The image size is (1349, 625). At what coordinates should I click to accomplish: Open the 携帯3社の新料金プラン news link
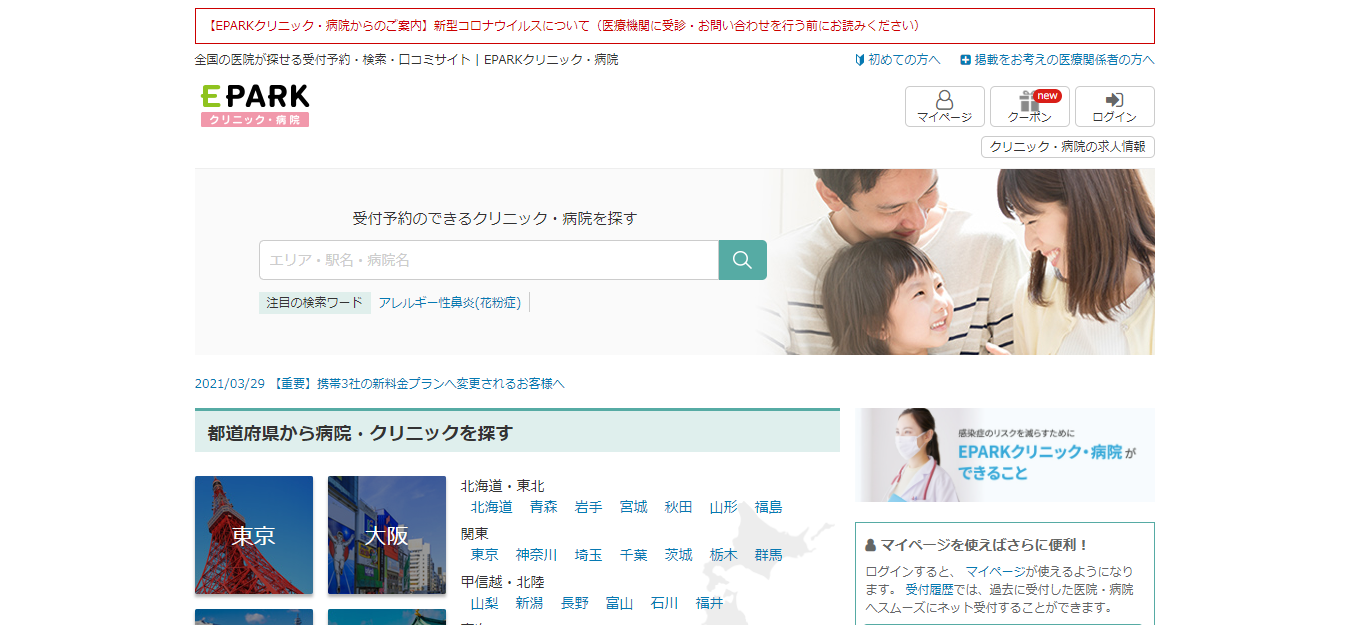(x=440, y=384)
